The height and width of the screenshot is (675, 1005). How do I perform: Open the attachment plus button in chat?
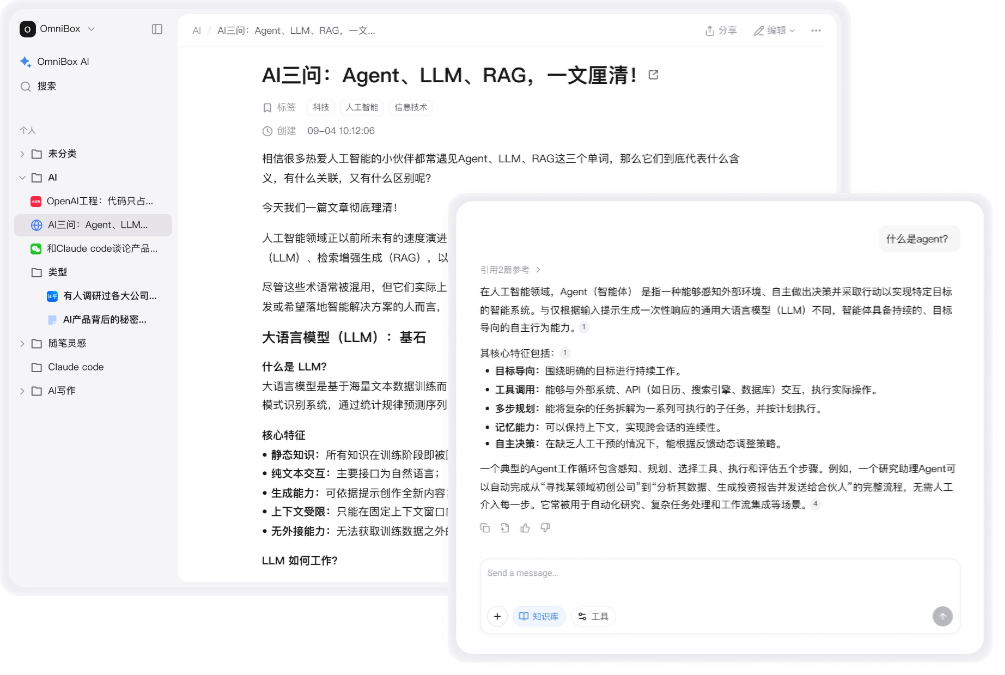tap(497, 617)
